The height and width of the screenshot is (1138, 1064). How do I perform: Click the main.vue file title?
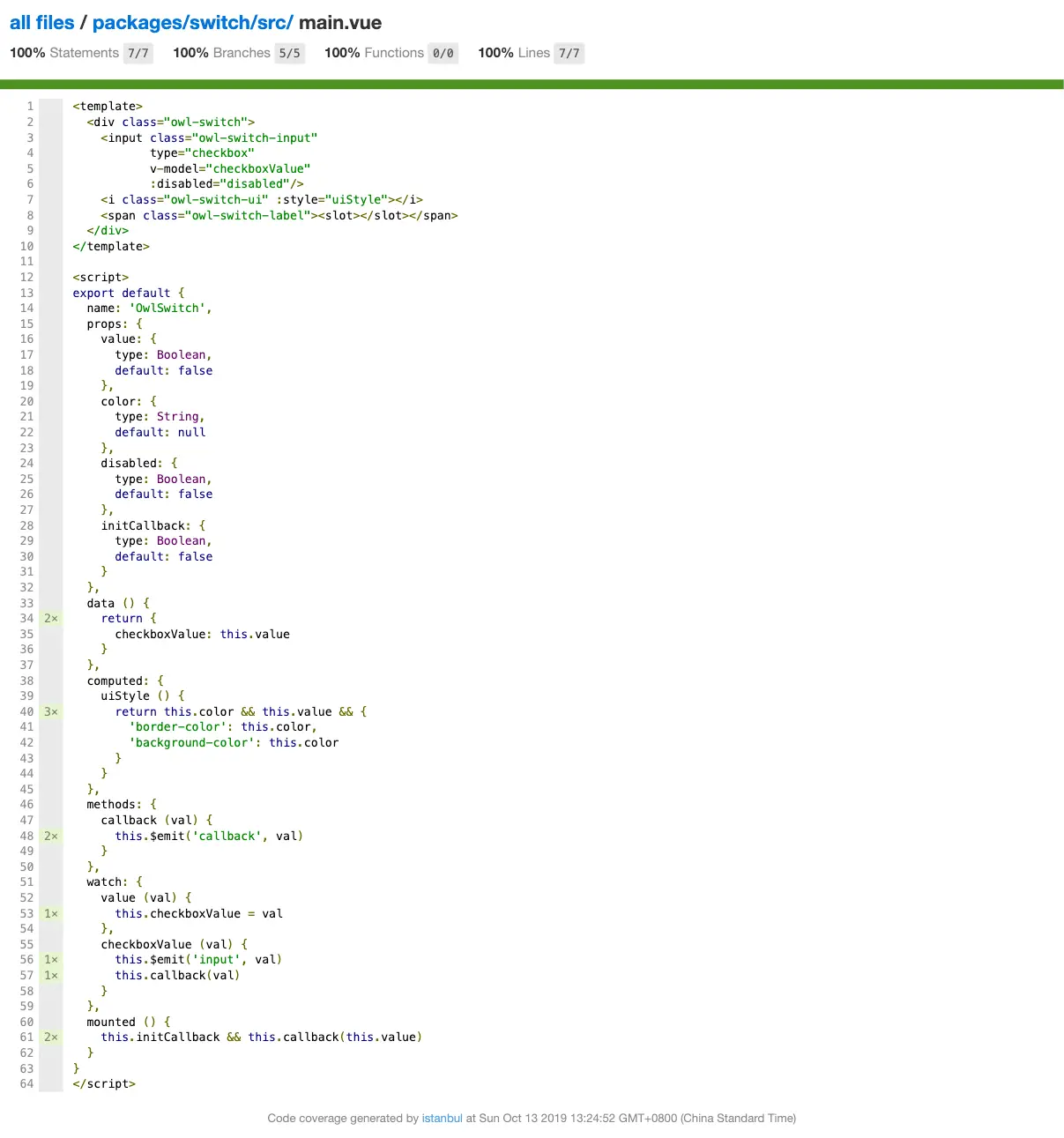pyautogui.click(x=340, y=23)
